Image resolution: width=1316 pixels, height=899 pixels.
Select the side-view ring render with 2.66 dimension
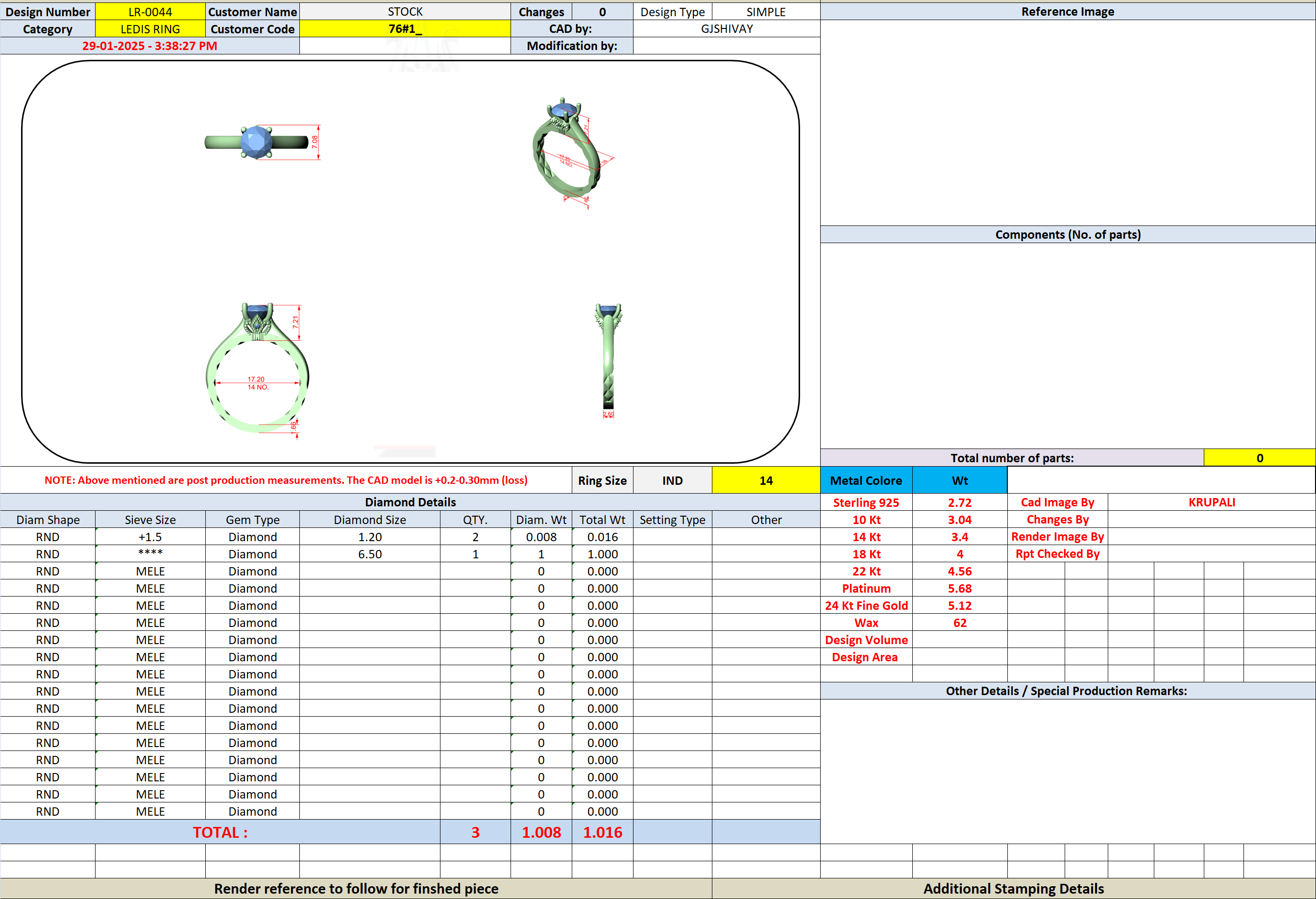click(x=608, y=360)
